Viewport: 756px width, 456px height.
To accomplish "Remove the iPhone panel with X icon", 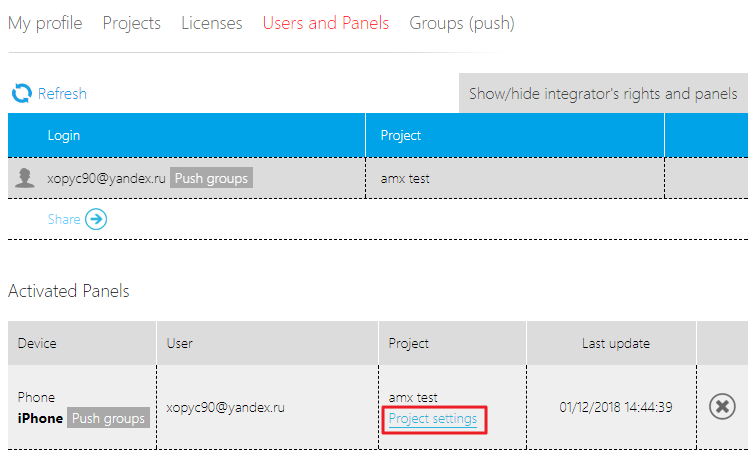I will [721, 407].
